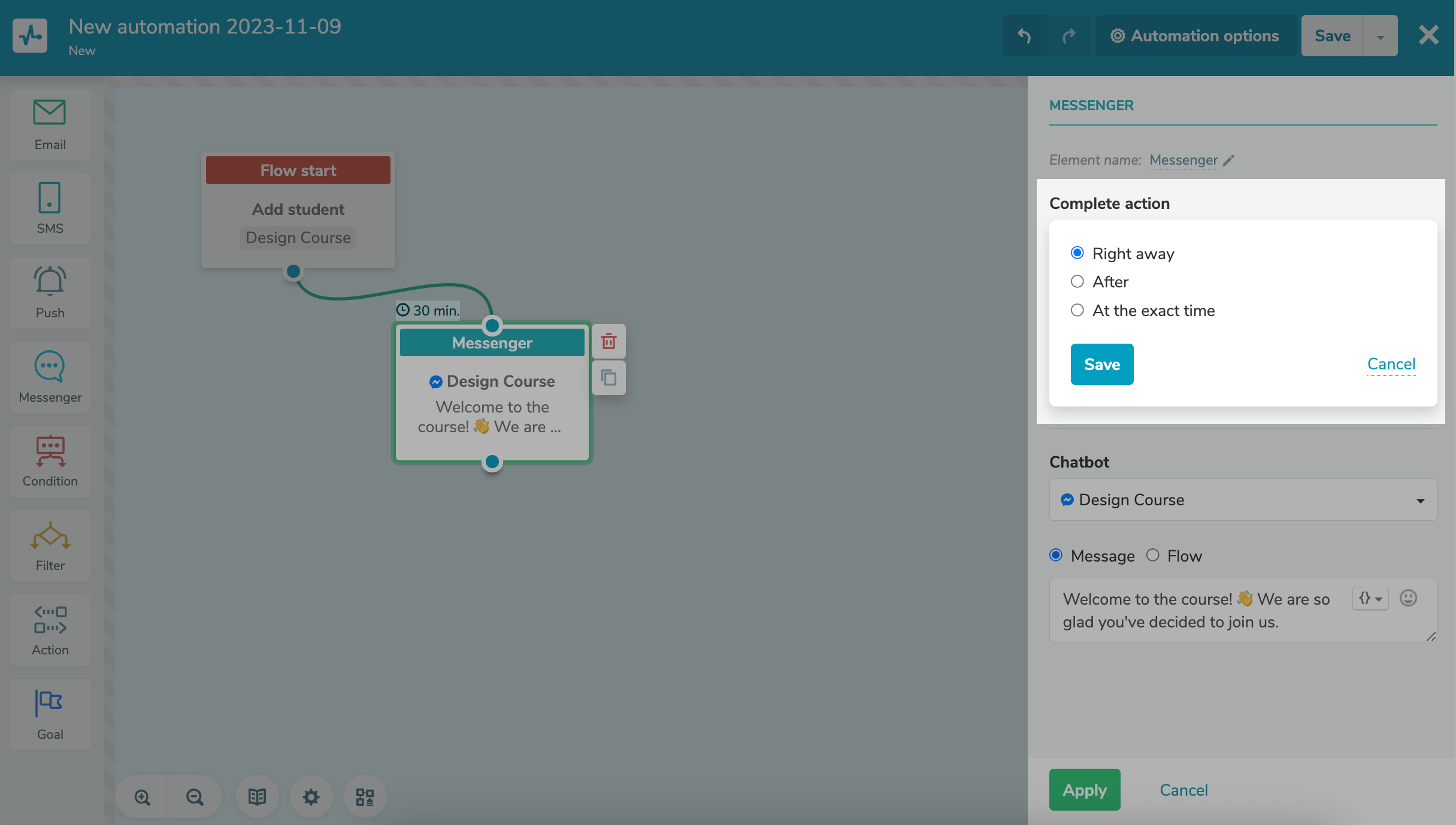Choose At the exact time option
The width and height of the screenshot is (1456, 825).
1077,310
